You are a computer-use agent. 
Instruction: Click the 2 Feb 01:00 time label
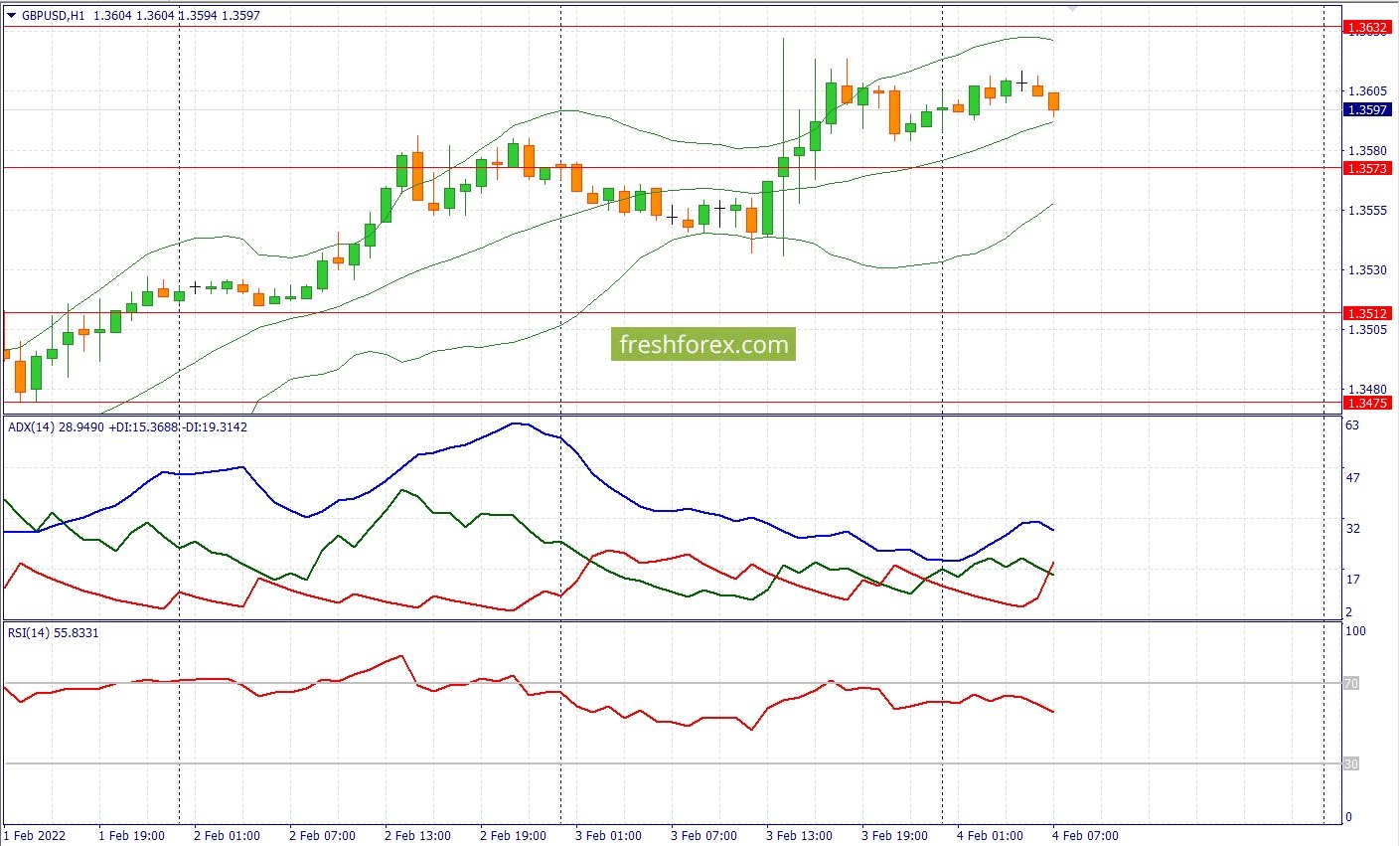[228, 836]
